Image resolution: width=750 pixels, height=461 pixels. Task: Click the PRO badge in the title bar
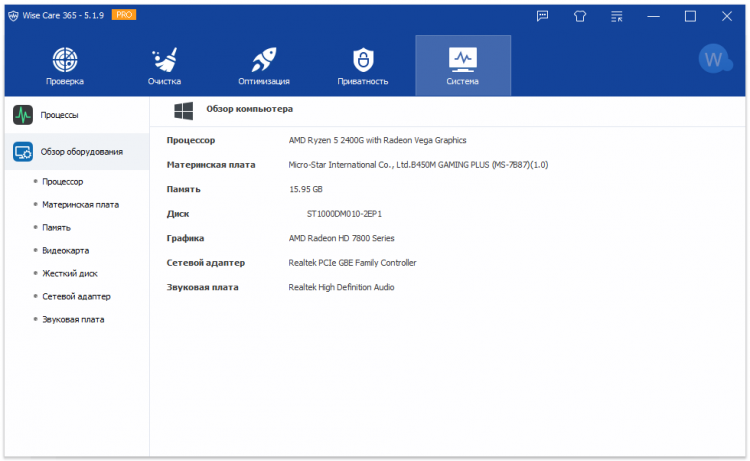click(124, 15)
